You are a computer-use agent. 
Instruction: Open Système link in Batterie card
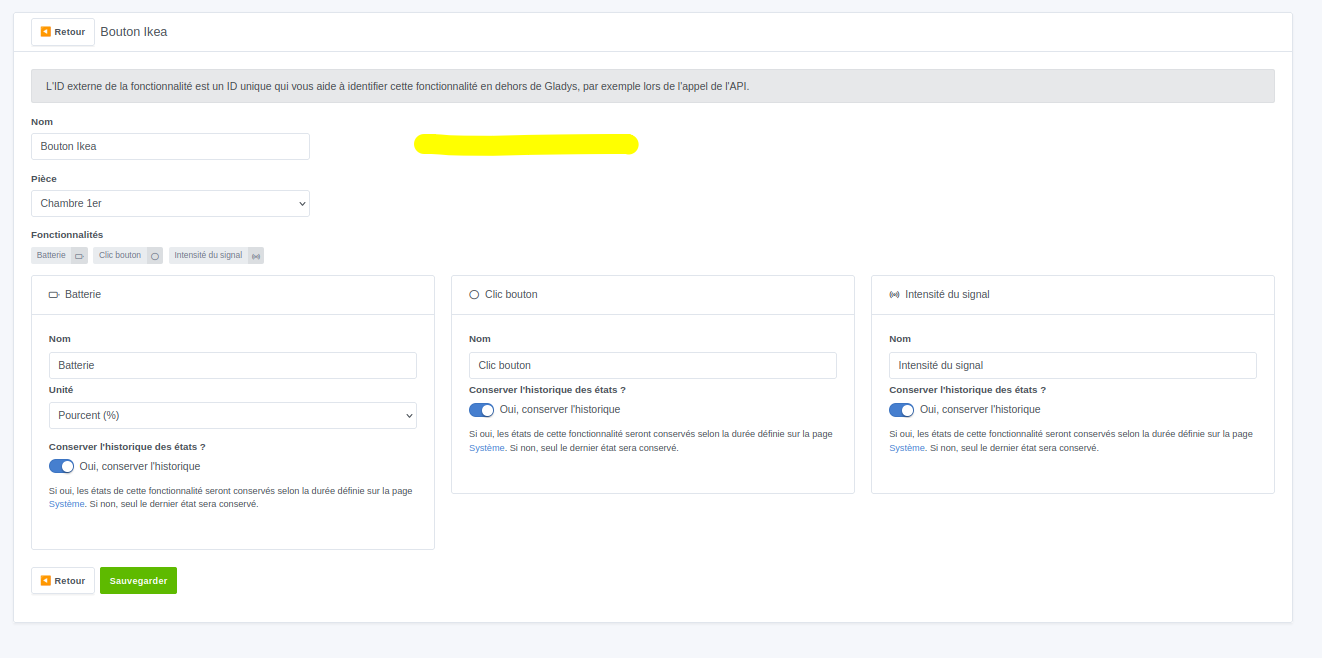[x=67, y=504]
